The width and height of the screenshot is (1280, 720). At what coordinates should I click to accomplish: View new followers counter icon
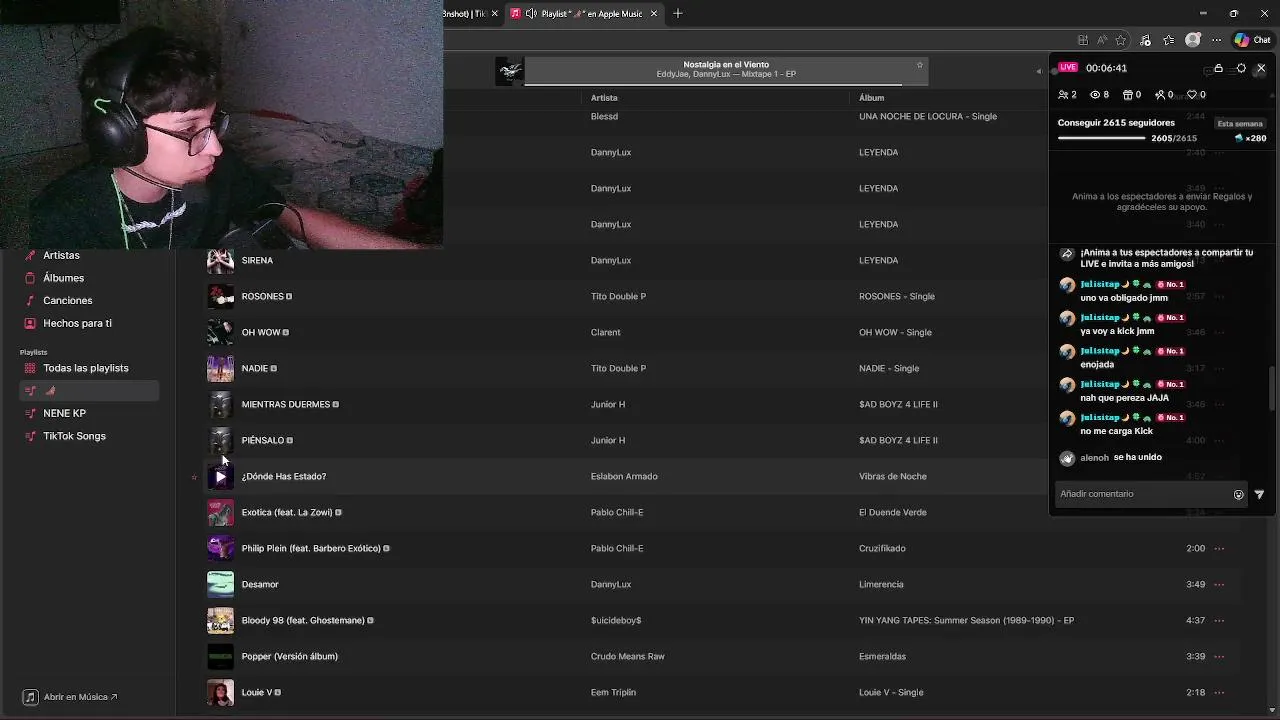[x=1164, y=95]
